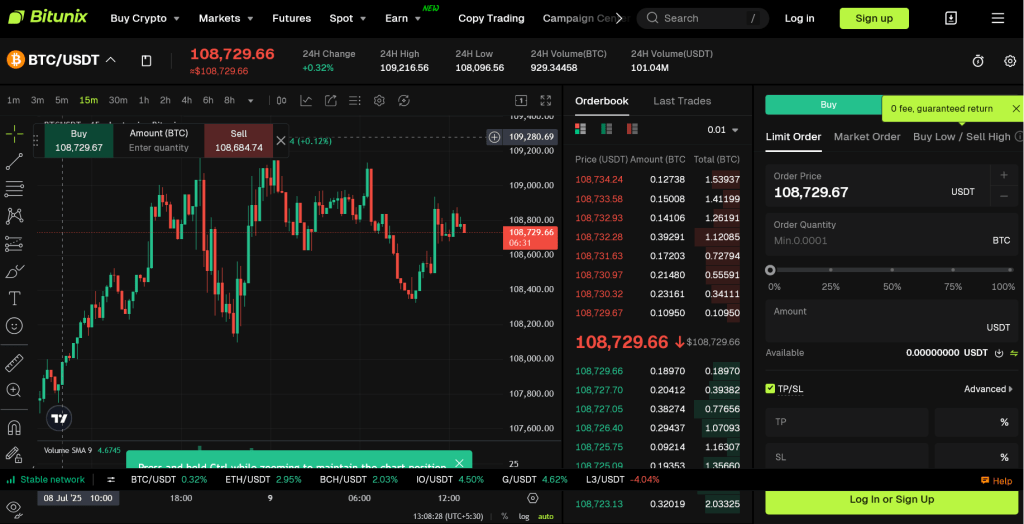Image resolution: width=1024 pixels, height=524 pixels.
Task: Show more navigation items with right arrow
Action: pos(618,18)
